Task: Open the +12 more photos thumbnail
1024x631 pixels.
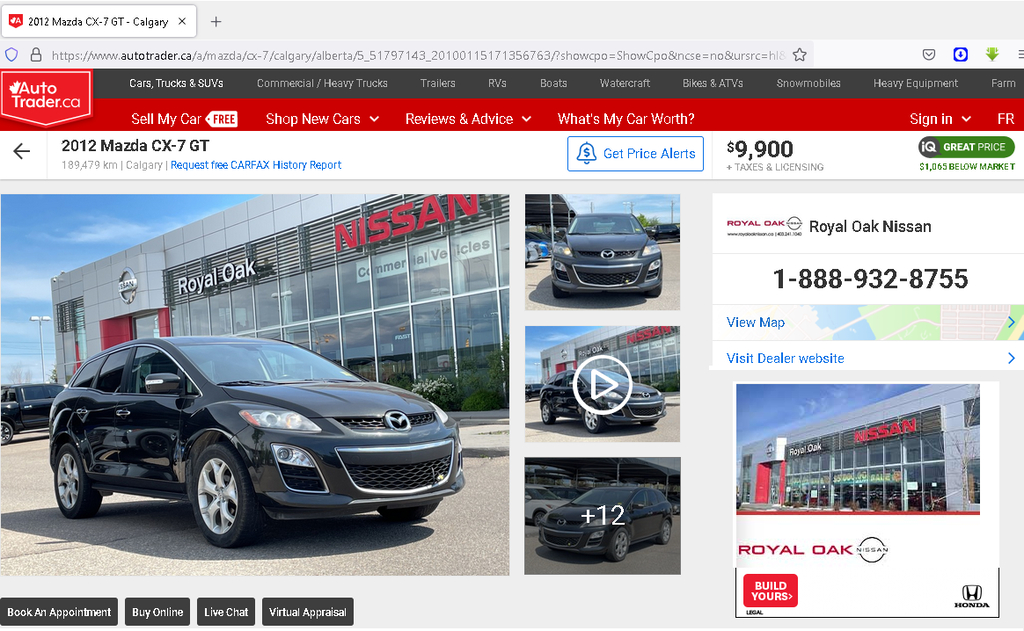Action: click(x=602, y=515)
